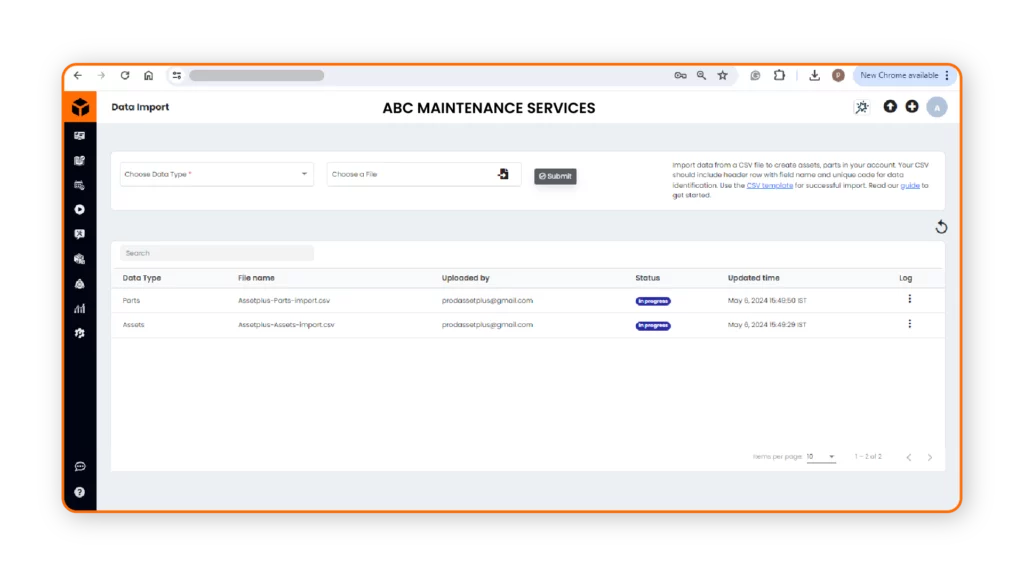This screenshot has width=1024, height=576.
Task: Open the boxes inventory icon in the sidebar
Action: [80, 259]
